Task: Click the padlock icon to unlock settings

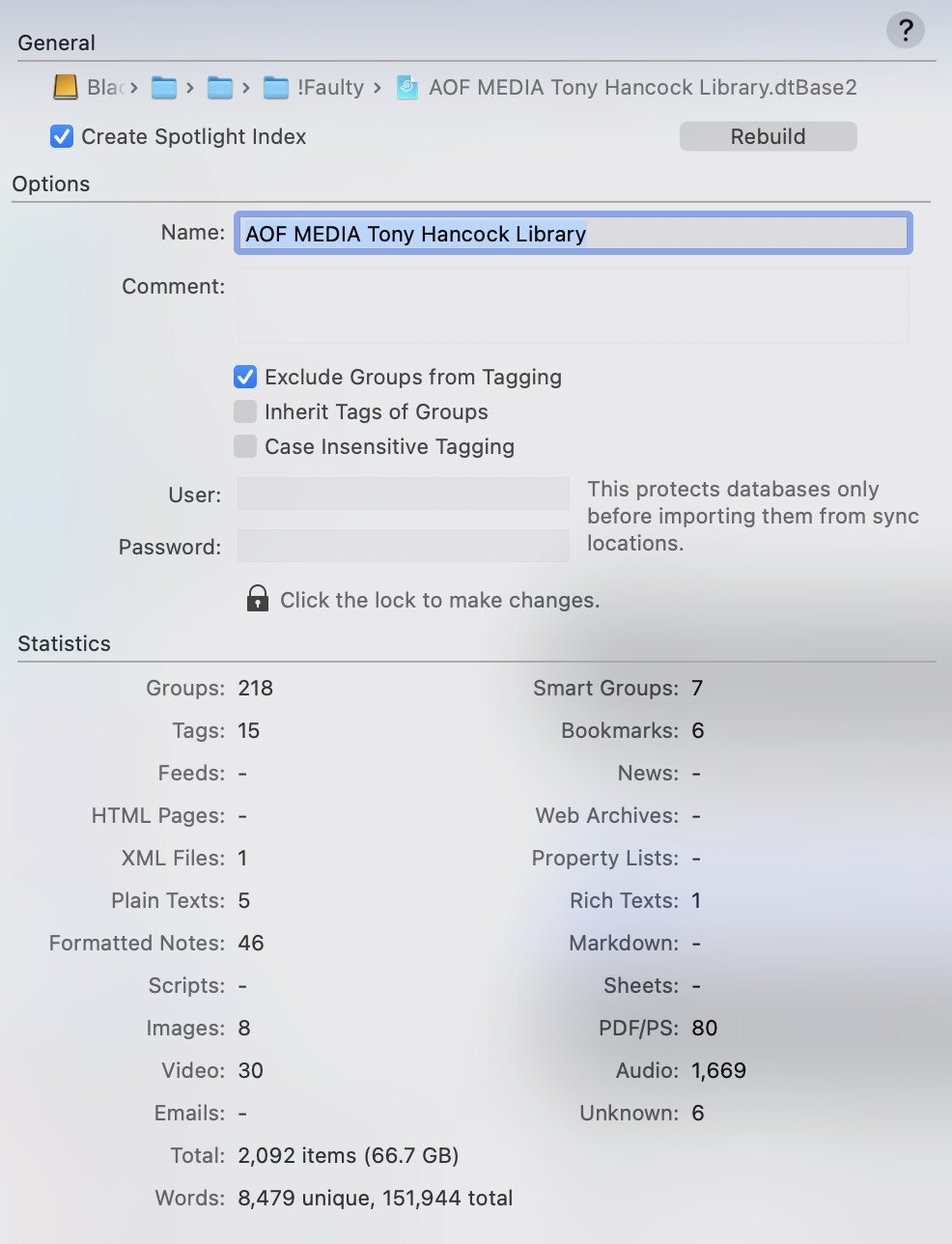Action: coord(258,599)
